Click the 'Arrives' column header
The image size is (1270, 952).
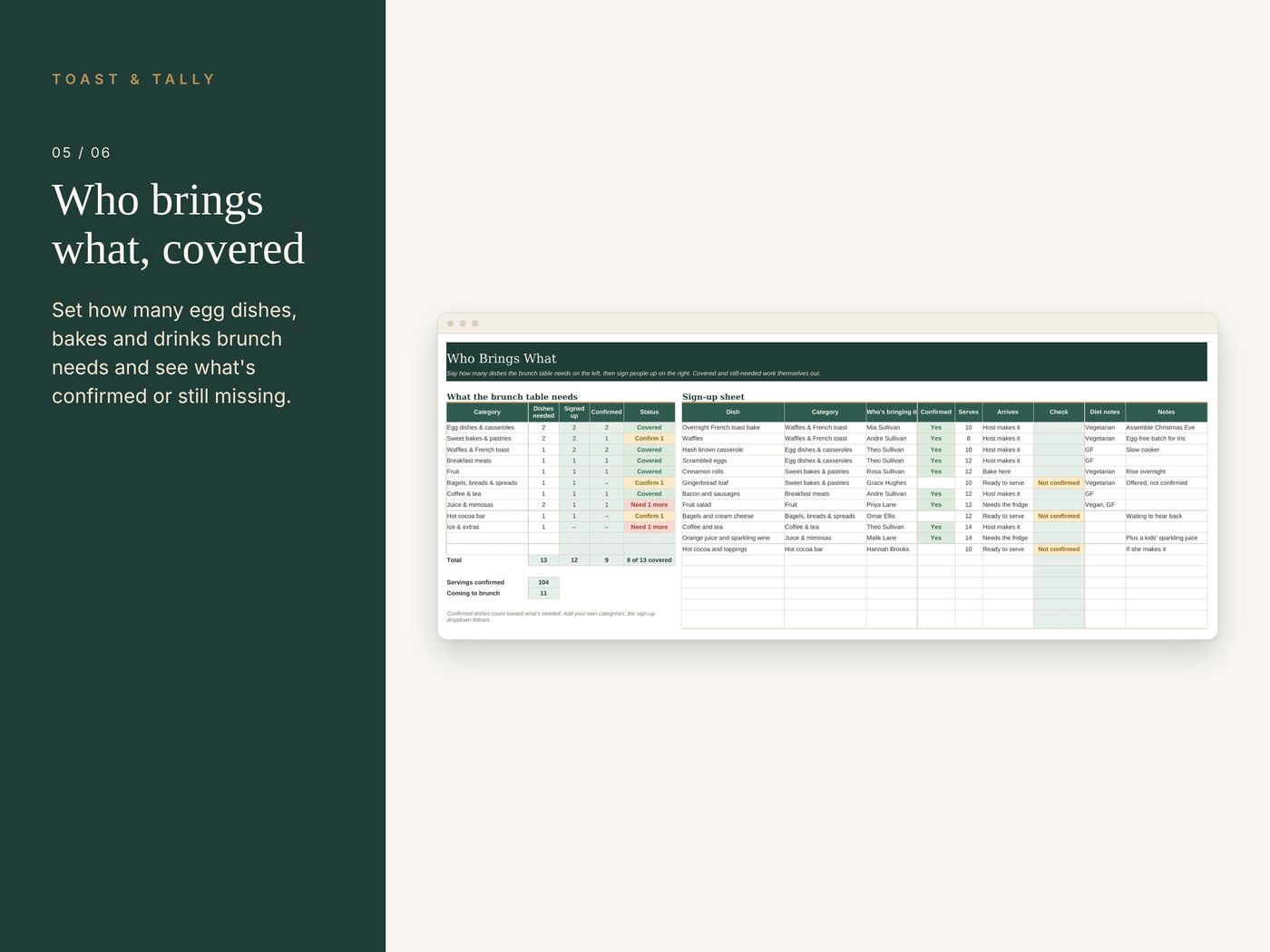pos(1008,413)
